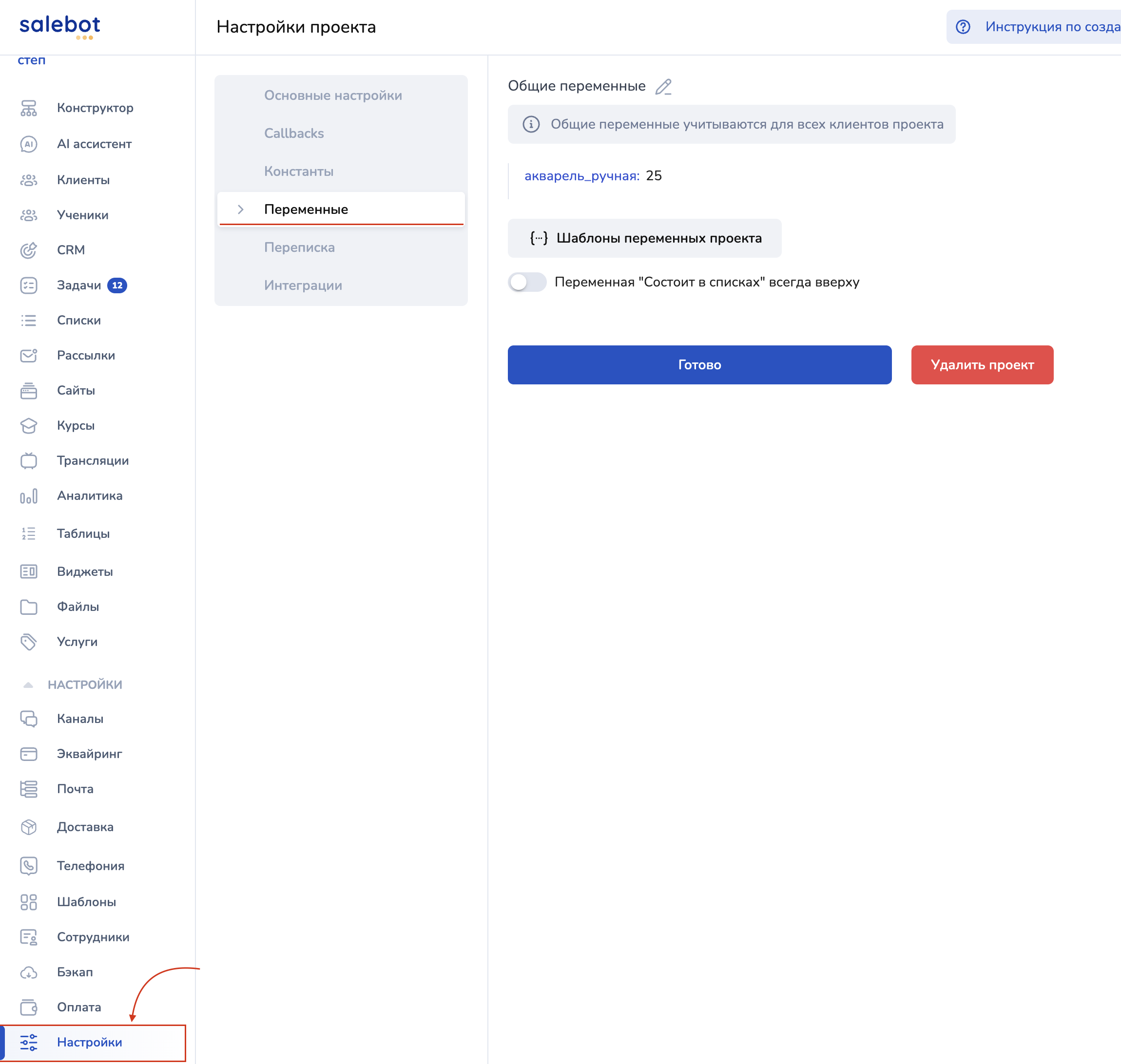The width and height of the screenshot is (1121, 1064).
Task: Go to the CRM section
Action: click(x=70, y=250)
